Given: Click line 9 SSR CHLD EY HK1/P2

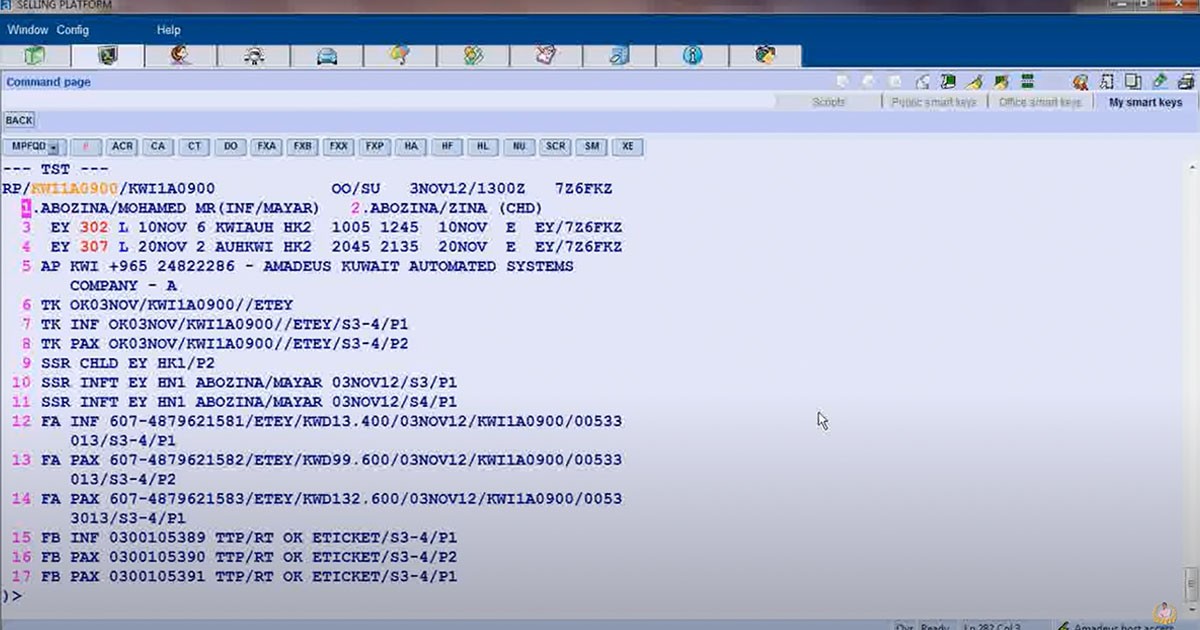Looking at the screenshot, I should [118, 363].
